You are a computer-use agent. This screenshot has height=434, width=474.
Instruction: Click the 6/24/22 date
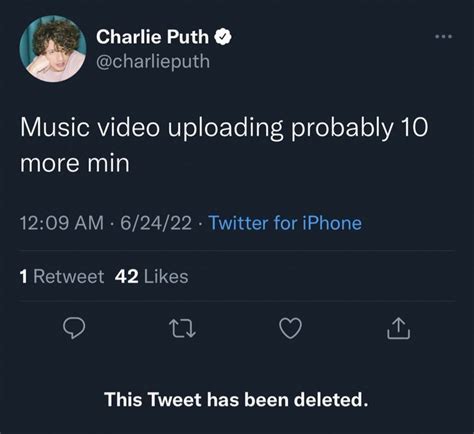pyautogui.click(x=156, y=223)
